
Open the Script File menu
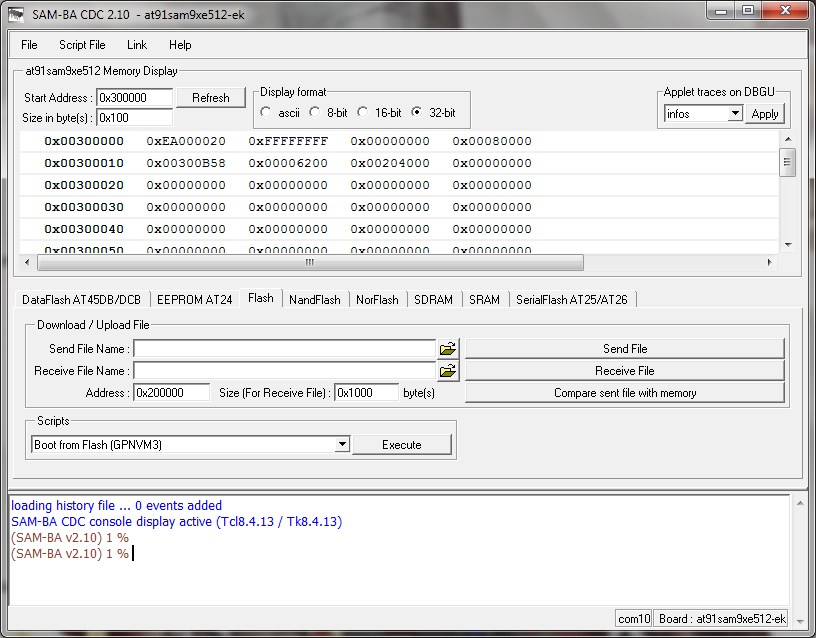click(82, 45)
